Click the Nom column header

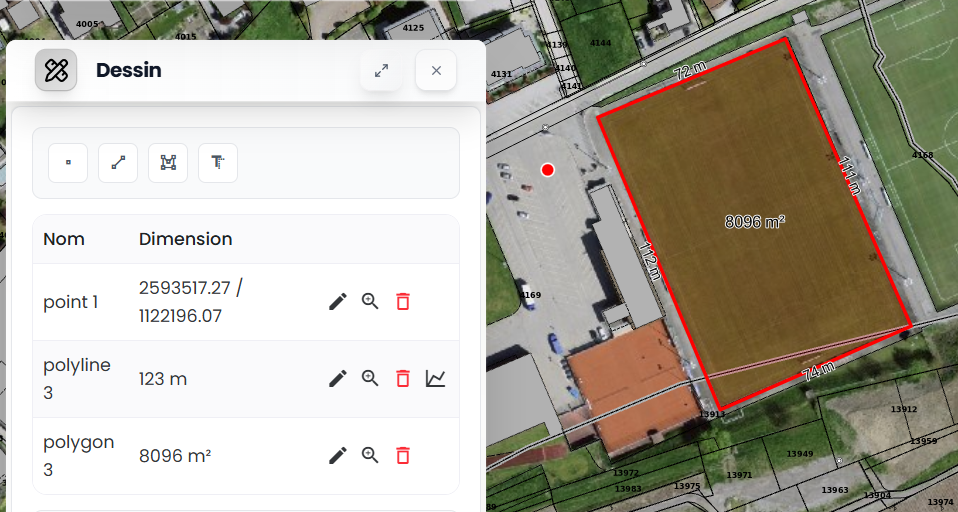(64, 239)
